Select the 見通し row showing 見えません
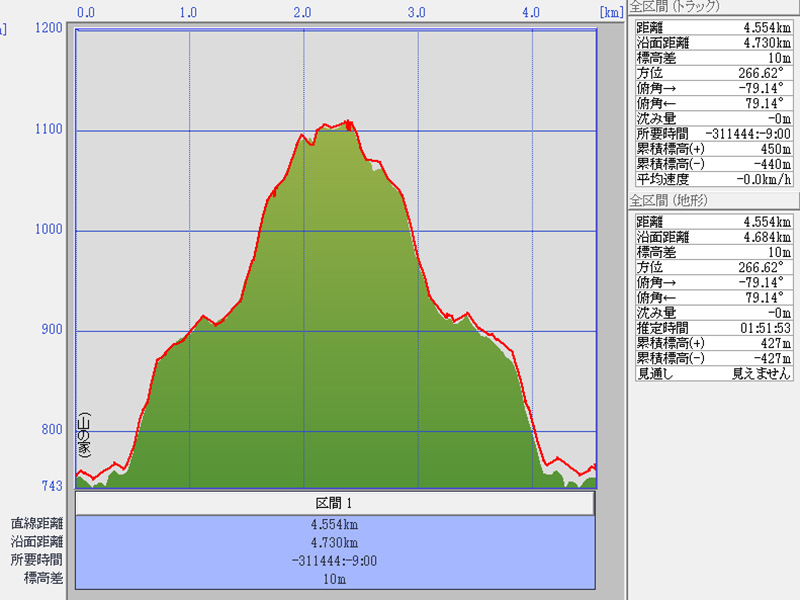The height and width of the screenshot is (600, 800). (714, 373)
